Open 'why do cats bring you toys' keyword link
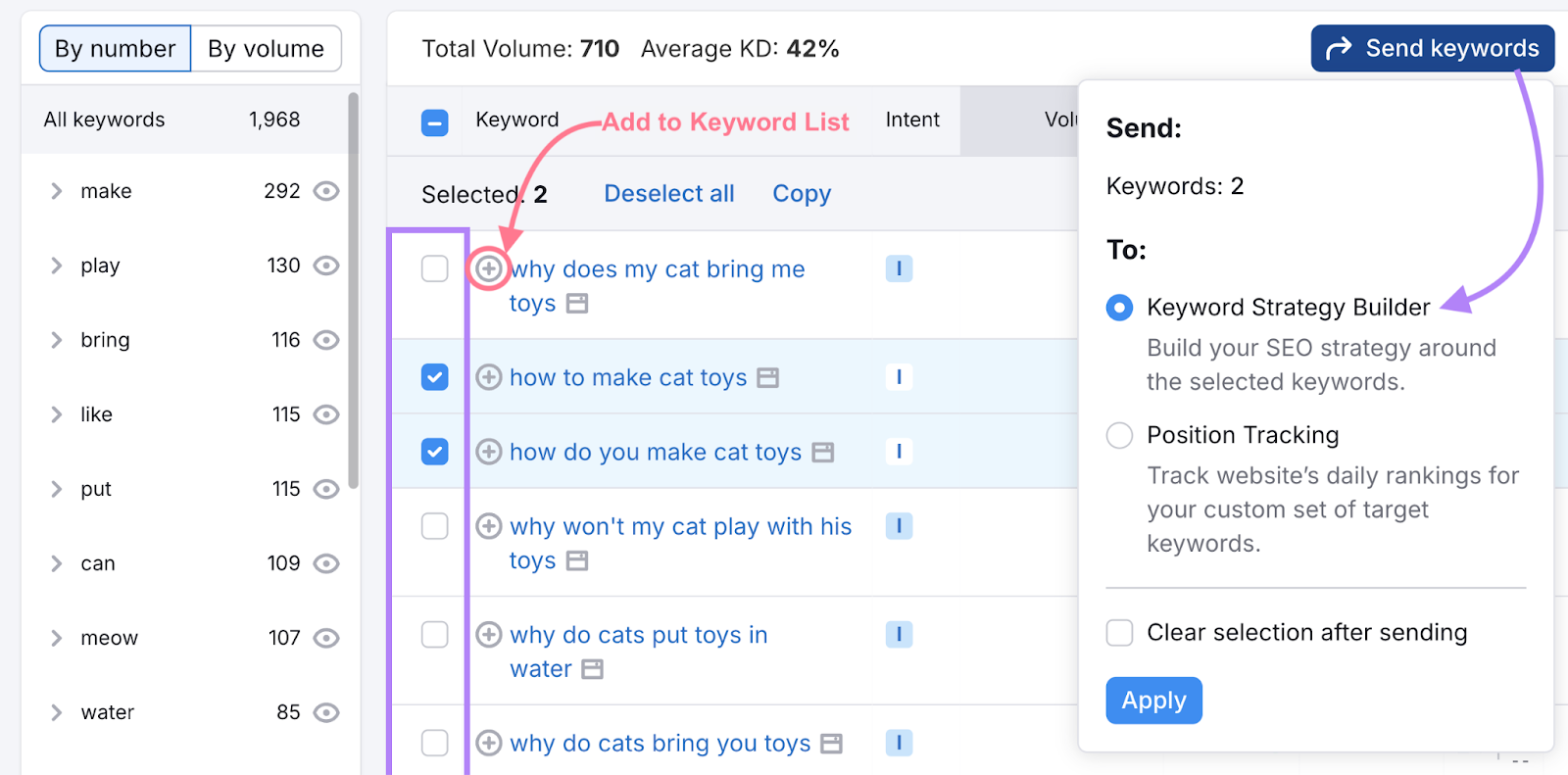1568x775 pixels. (661, 744)
